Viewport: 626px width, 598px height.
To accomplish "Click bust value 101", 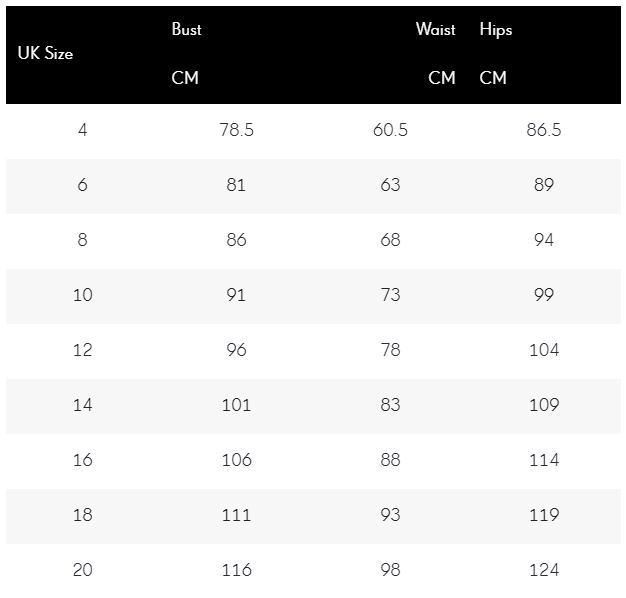I will pos(236,405).
